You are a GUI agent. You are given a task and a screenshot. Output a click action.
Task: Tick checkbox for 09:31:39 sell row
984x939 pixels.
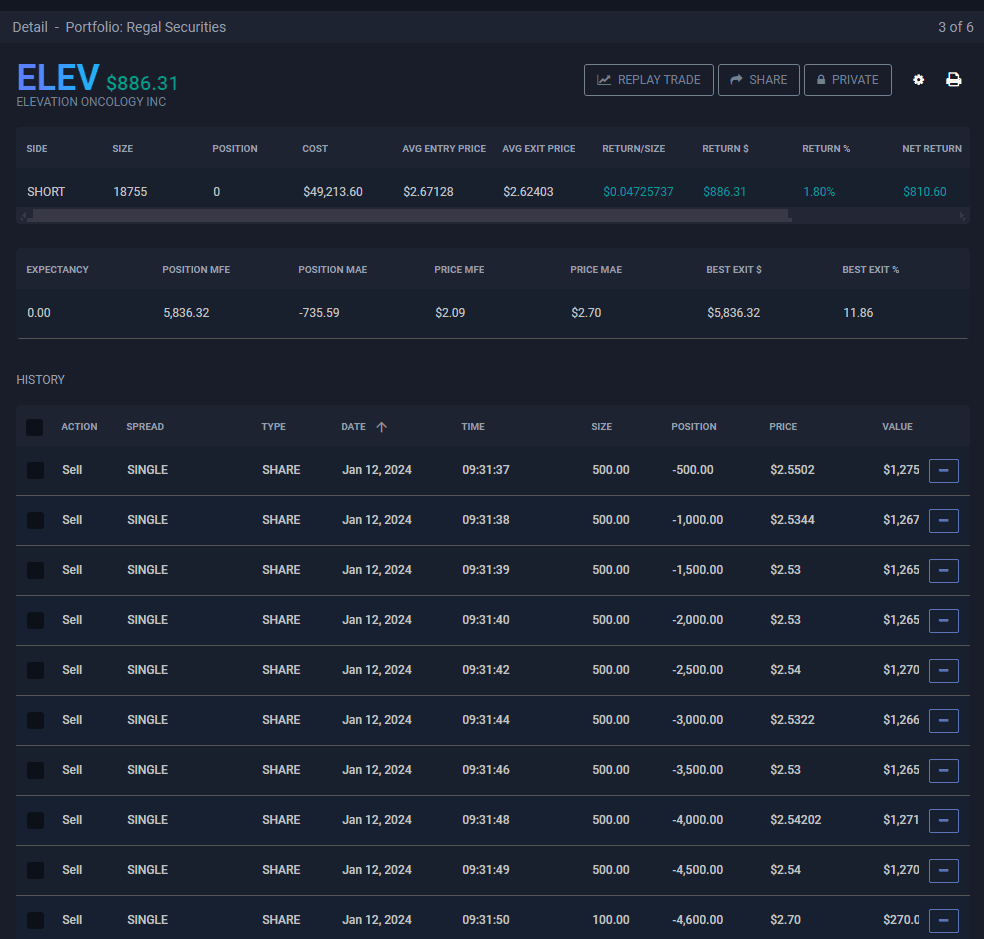coord(35,570)
